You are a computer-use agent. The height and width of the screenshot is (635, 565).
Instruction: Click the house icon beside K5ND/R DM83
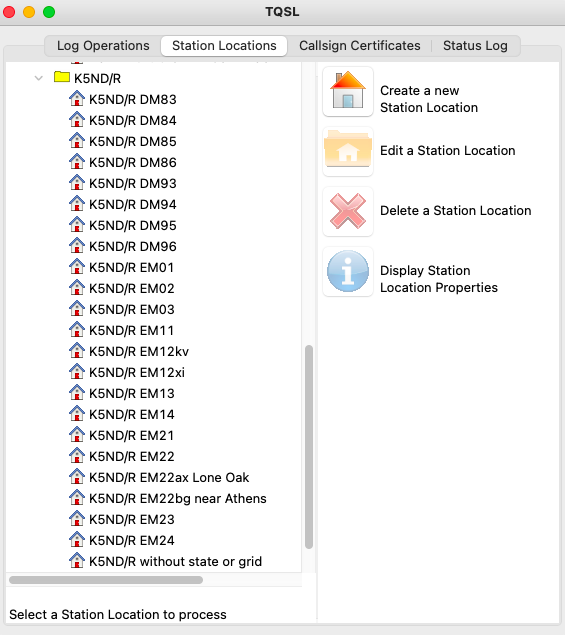coord(77,99)
